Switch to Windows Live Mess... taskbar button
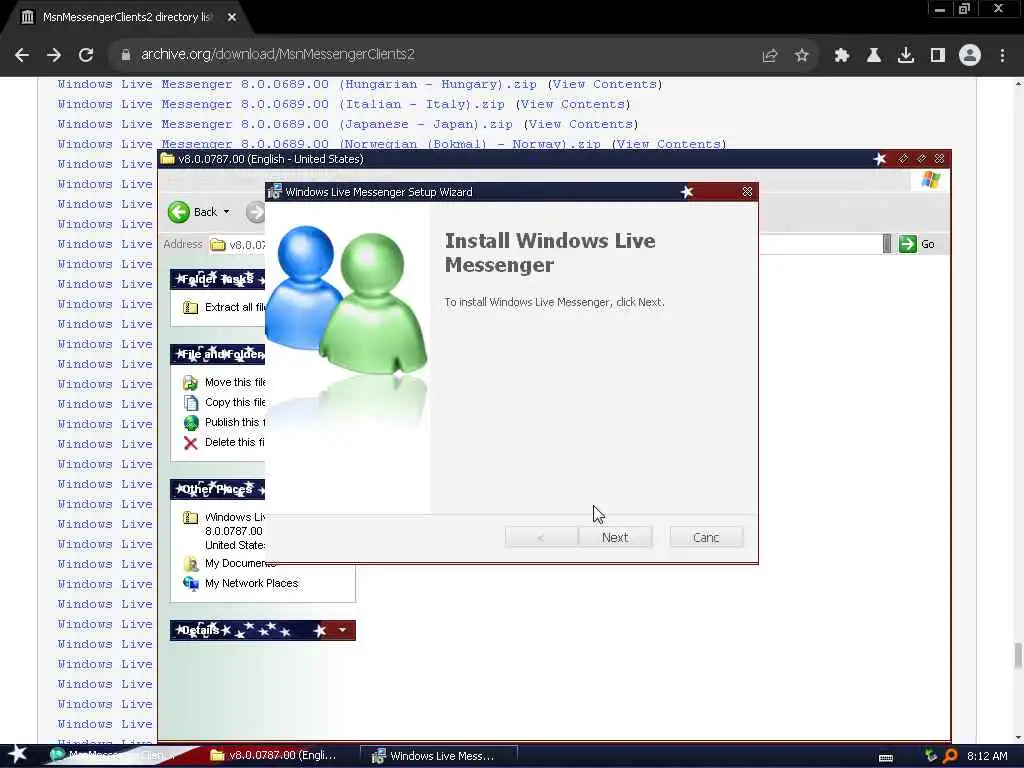The height and width of the screenshot is (768, 1024). pyautogui.click(x=439, y=756)
